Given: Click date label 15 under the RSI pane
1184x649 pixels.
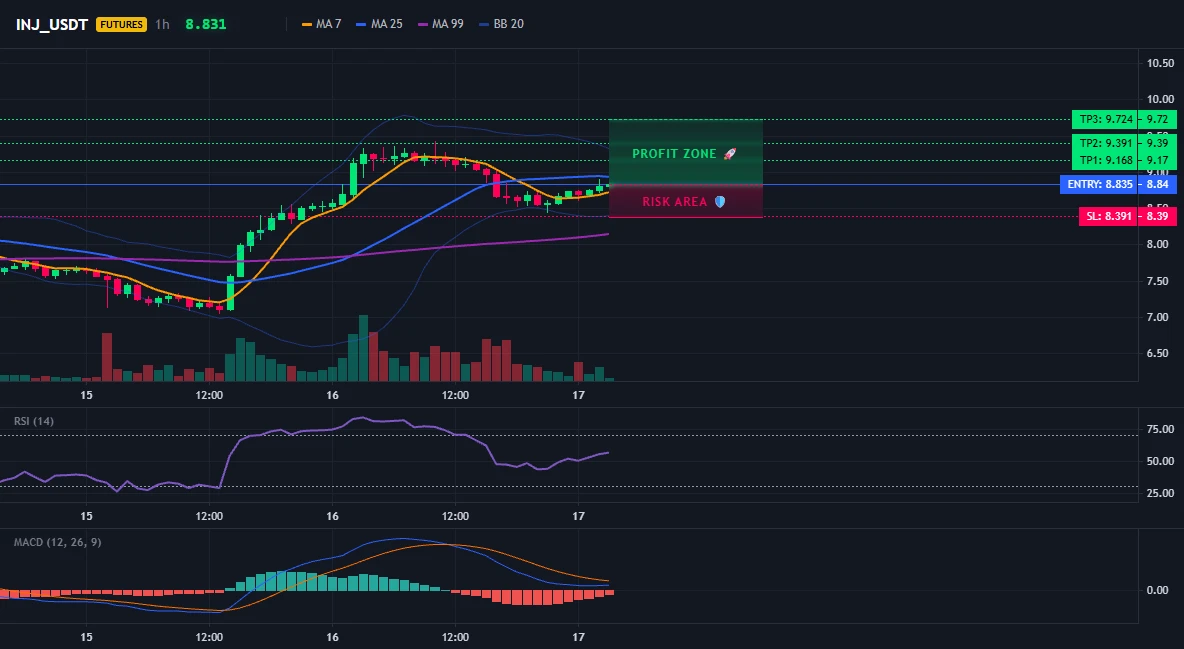Looking at the screenshot, I should (x=86, y=516).
